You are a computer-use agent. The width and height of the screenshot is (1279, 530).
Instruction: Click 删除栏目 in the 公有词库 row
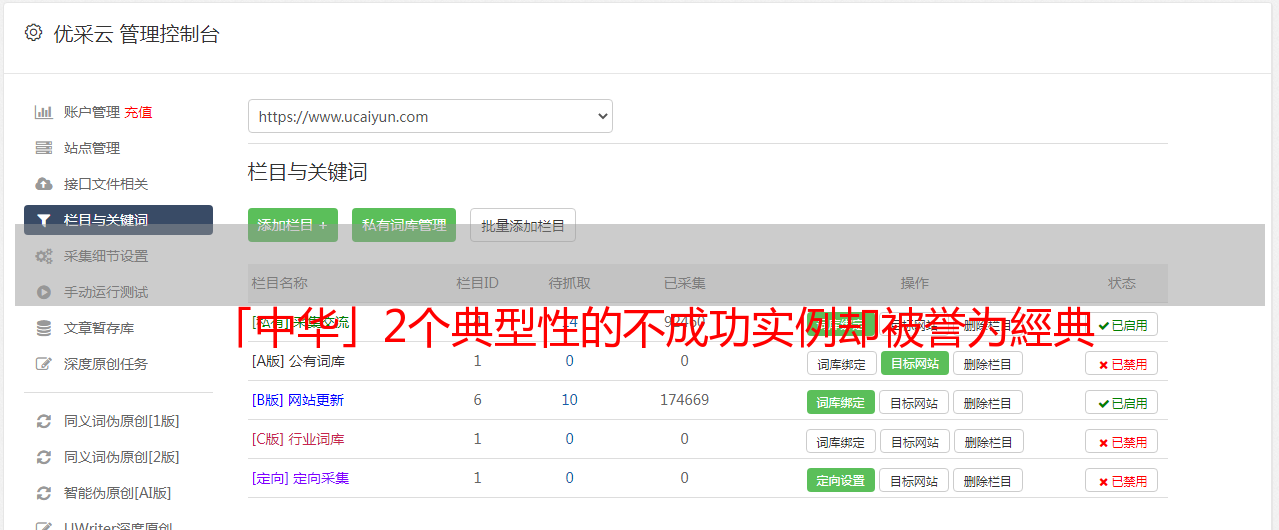[988, 364]
